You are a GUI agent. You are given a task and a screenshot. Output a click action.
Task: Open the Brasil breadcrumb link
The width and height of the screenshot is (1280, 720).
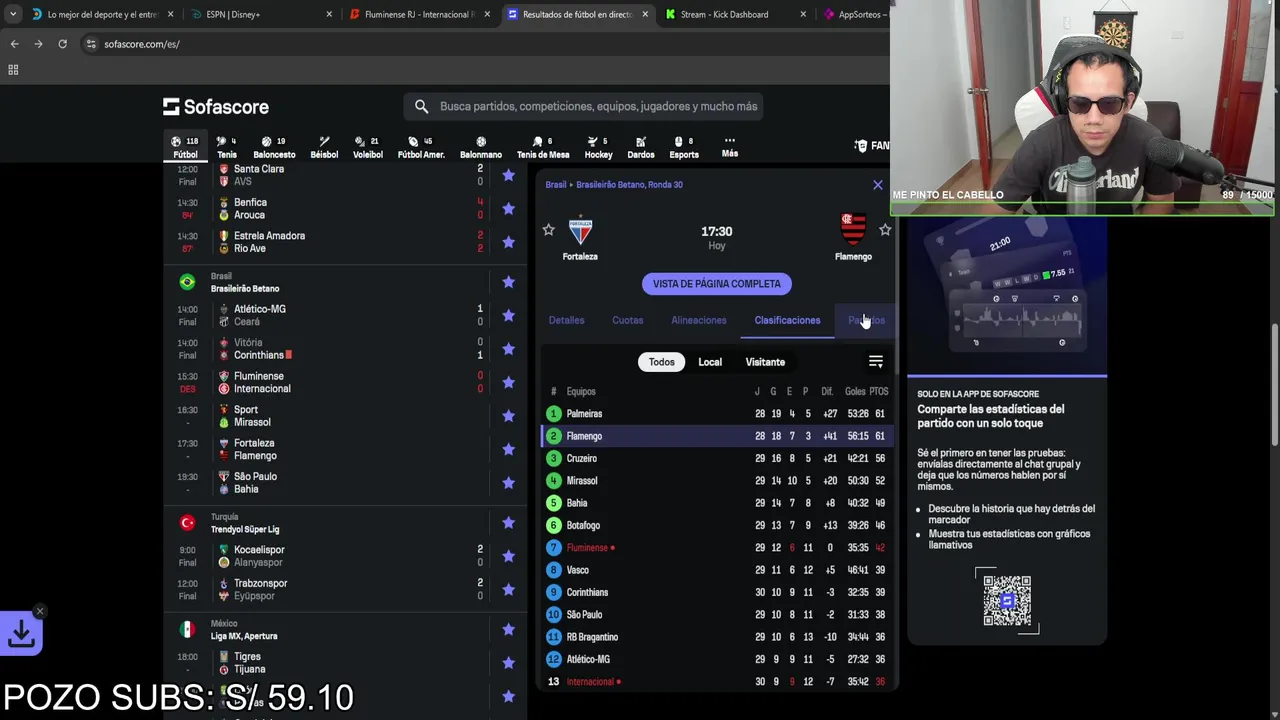[x=556, y=185]
